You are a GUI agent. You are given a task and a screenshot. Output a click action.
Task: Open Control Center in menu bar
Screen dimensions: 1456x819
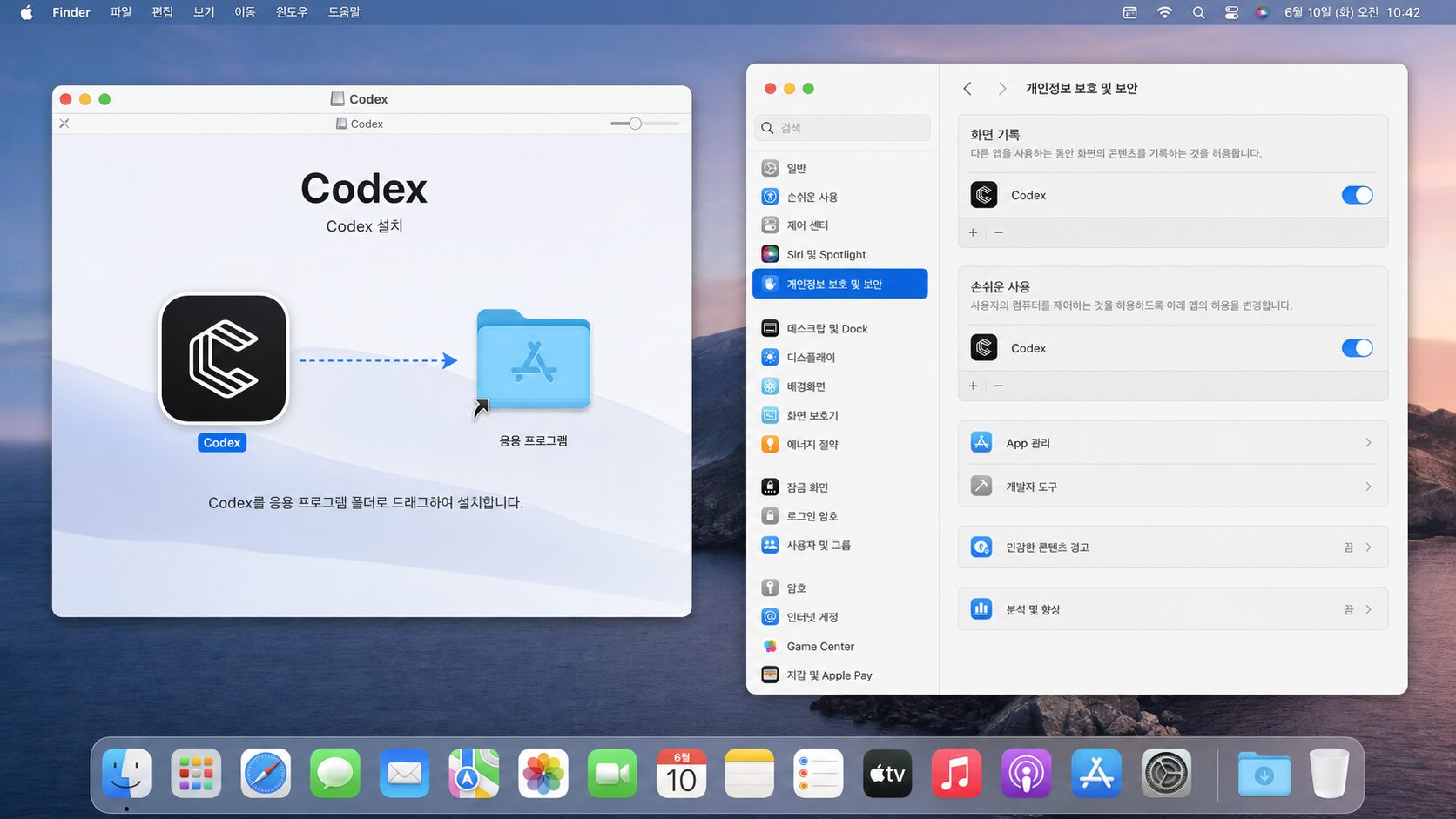pyautogui.click(x=1231, y=12)
